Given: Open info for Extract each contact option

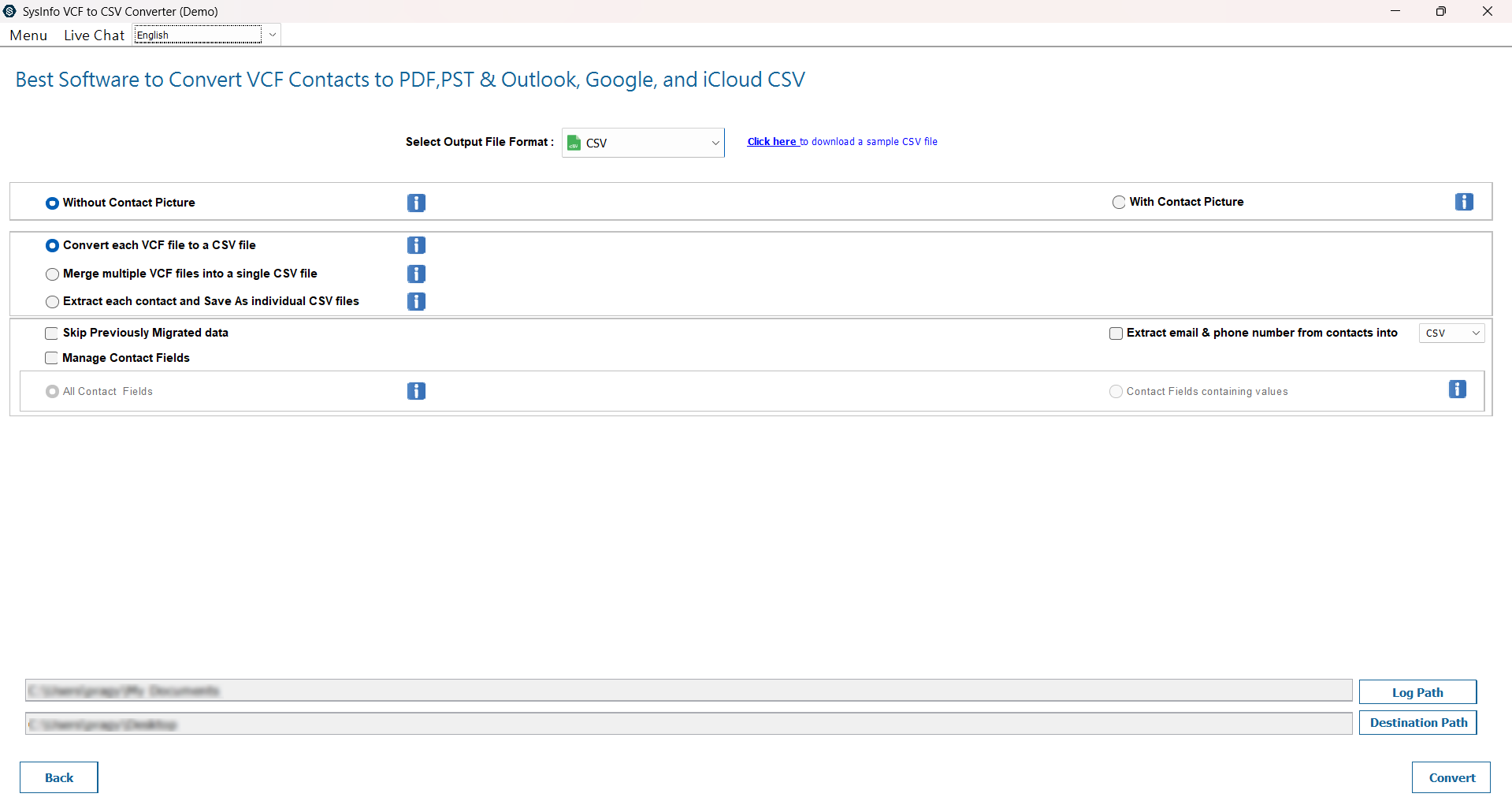Looking at the screenshot, I should tap(416, 301).
